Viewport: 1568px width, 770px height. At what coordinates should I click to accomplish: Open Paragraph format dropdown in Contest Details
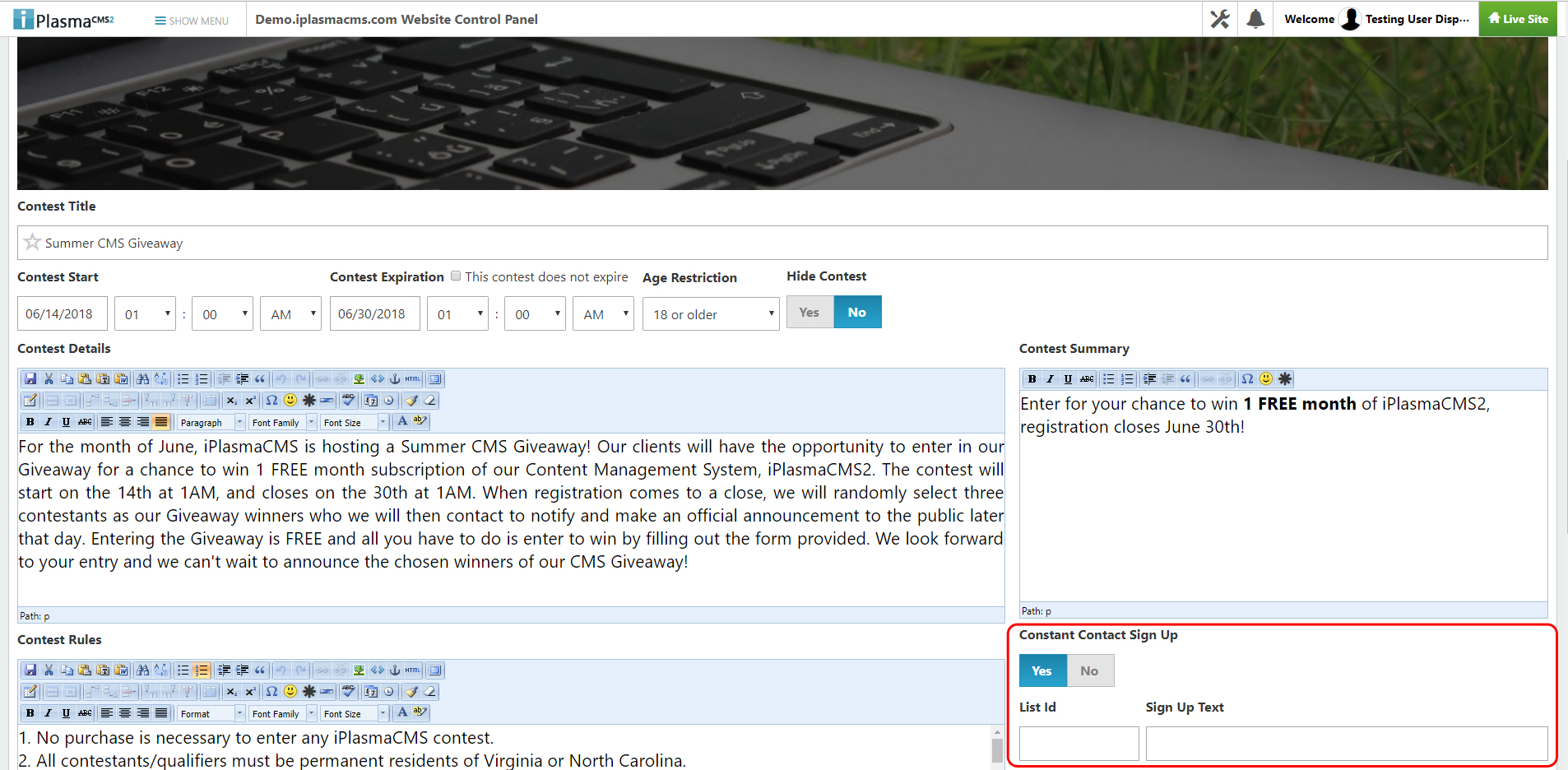pos(211,422)
